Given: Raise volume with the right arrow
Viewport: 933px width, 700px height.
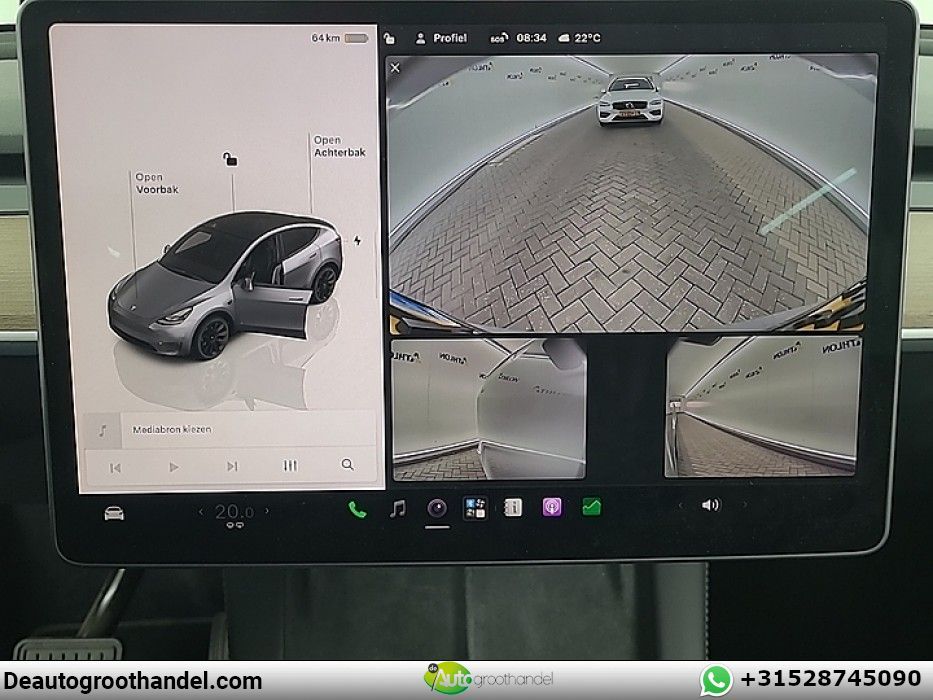Looking at the screenshot, I should pos(744,504).
